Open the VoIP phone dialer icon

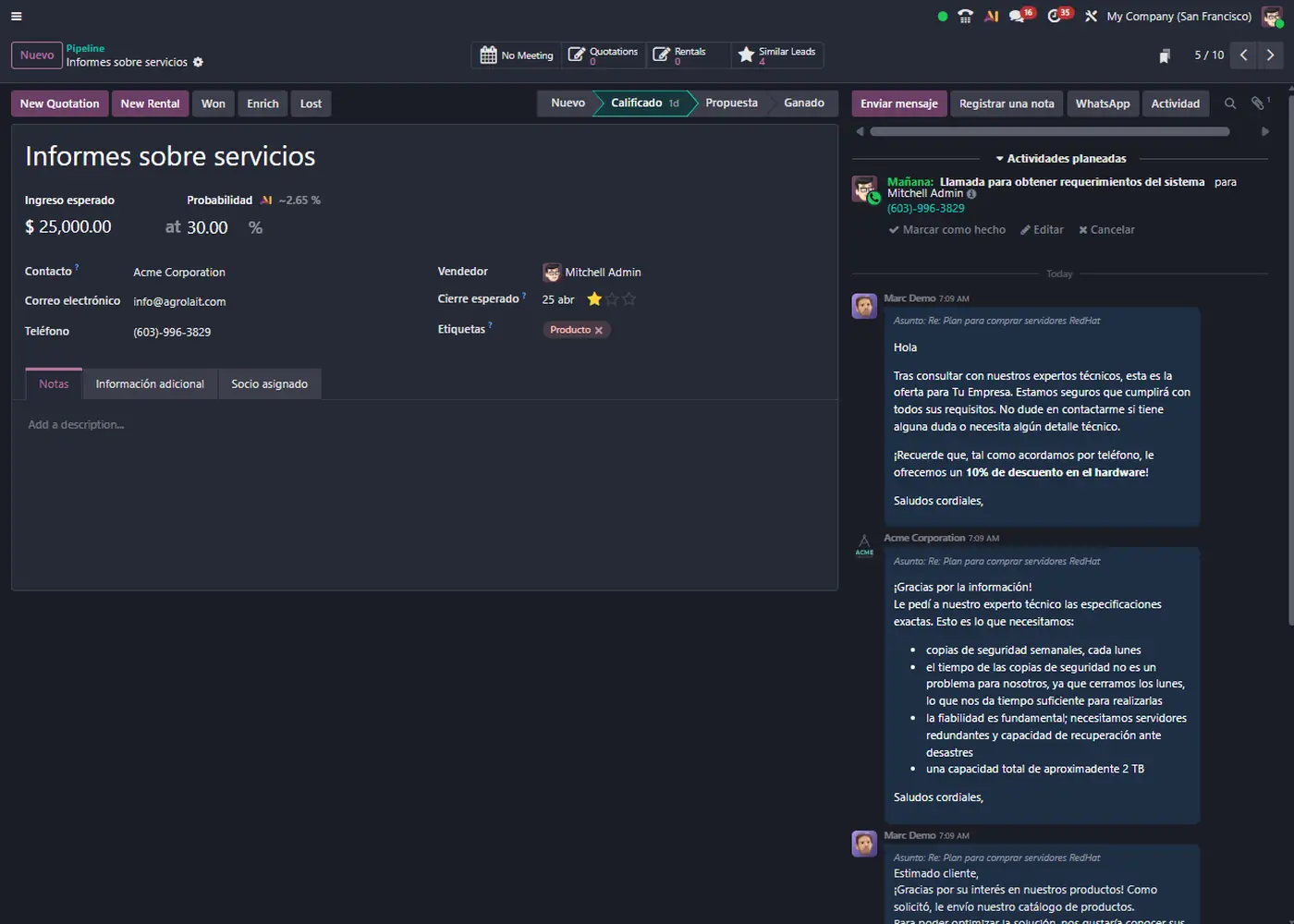(x=965, y=16)
